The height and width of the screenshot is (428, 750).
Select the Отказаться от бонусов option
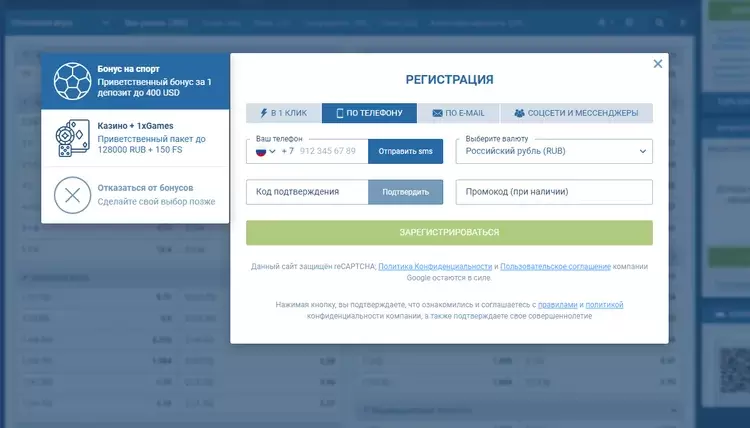[135, 195]
